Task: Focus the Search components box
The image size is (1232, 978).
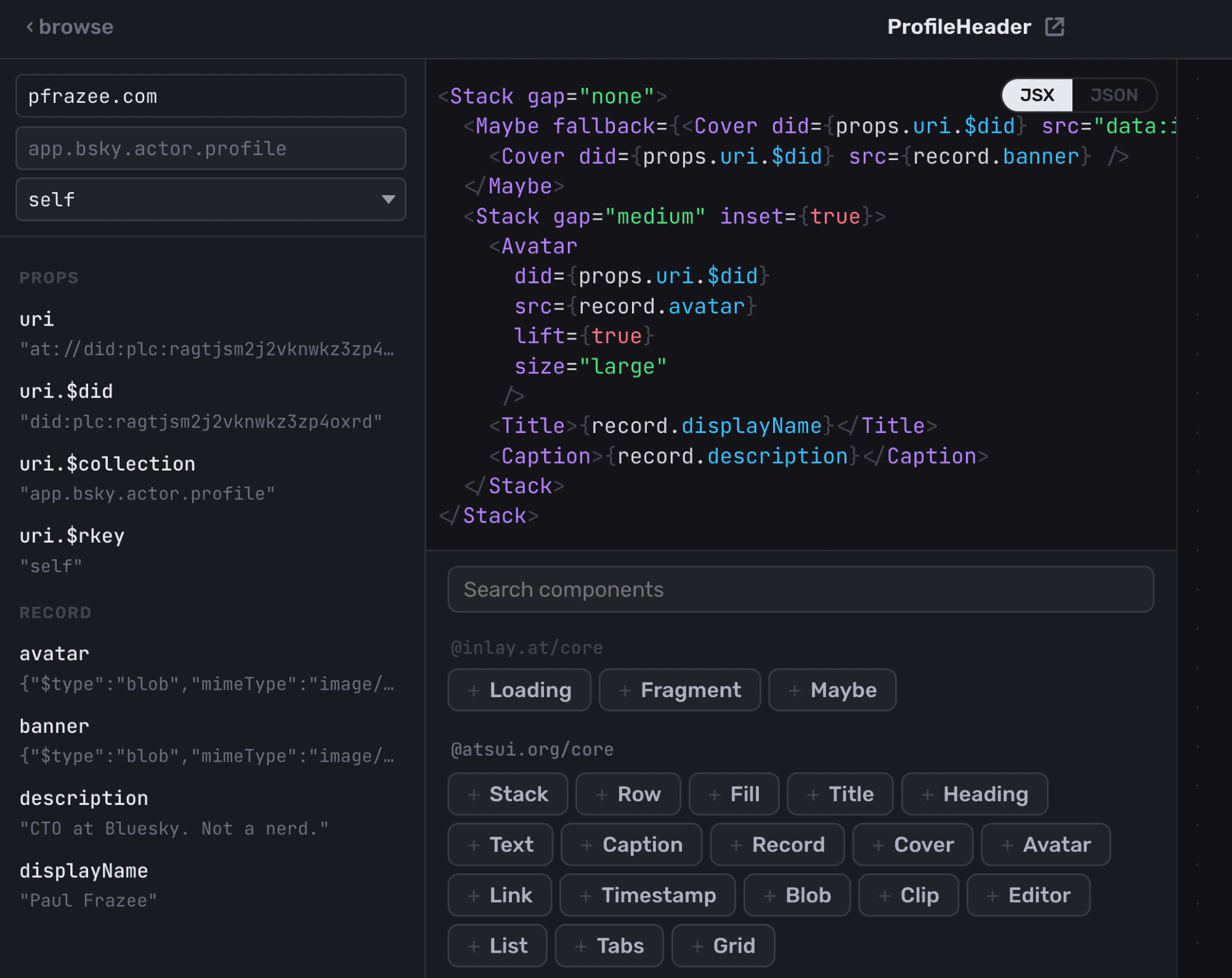Action: pos(800,589)
